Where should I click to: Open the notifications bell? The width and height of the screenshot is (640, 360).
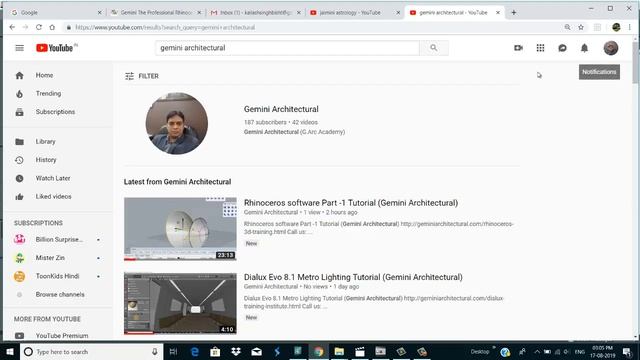[584, 48]
